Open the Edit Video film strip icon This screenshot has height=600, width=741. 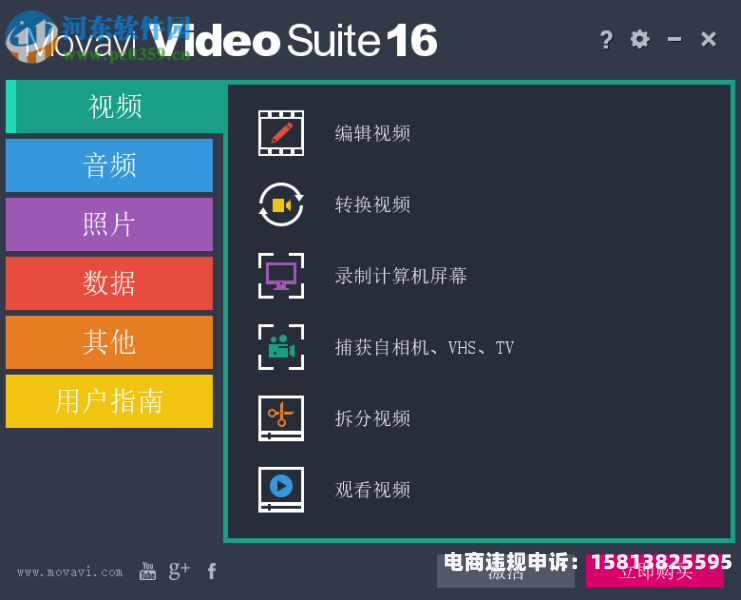click(x=281, y=133)
